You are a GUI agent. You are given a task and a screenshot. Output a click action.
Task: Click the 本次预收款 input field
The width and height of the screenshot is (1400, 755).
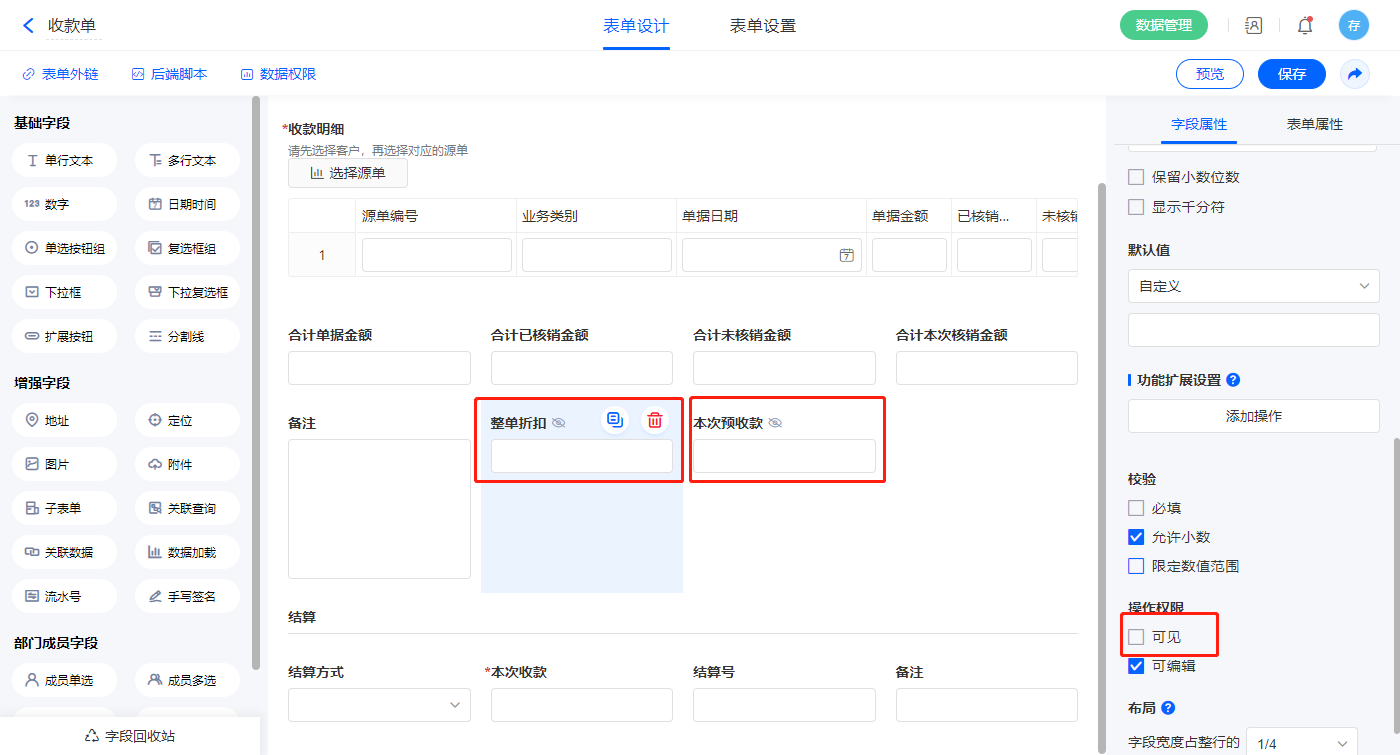[784, 456]
